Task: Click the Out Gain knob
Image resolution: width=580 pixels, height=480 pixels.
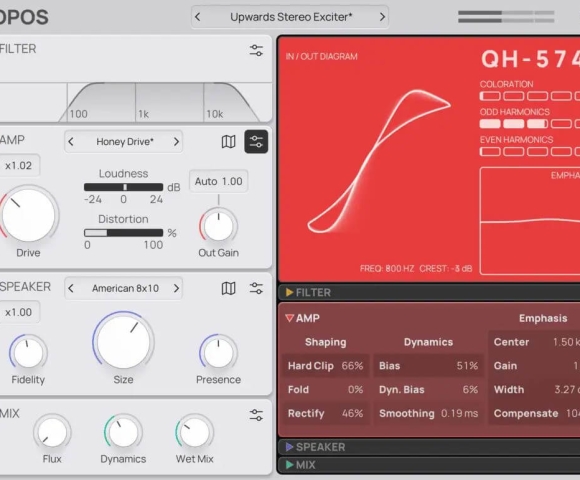Action: click(x=218, y=226)
